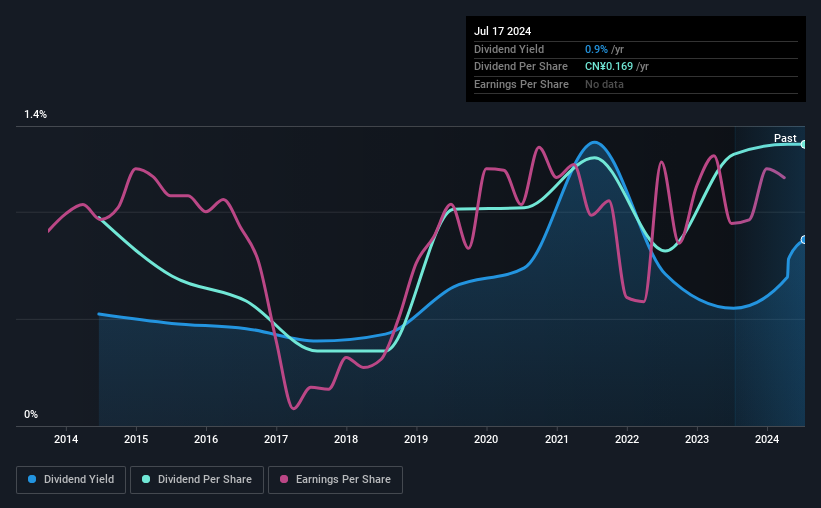Click the teal Dividend Per Share legend dot
This screenshot has width=821, height=508.
(x=146, y=479)
